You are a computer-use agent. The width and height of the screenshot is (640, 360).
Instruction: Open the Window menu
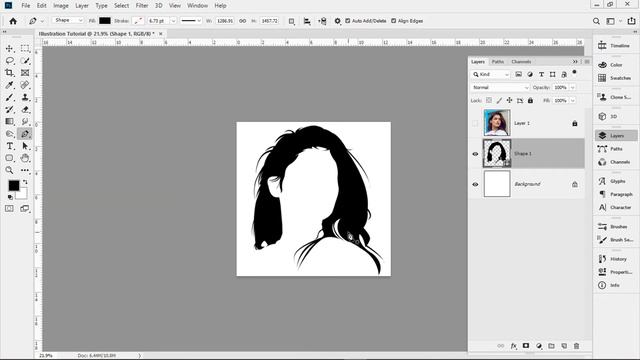(197, 6)
